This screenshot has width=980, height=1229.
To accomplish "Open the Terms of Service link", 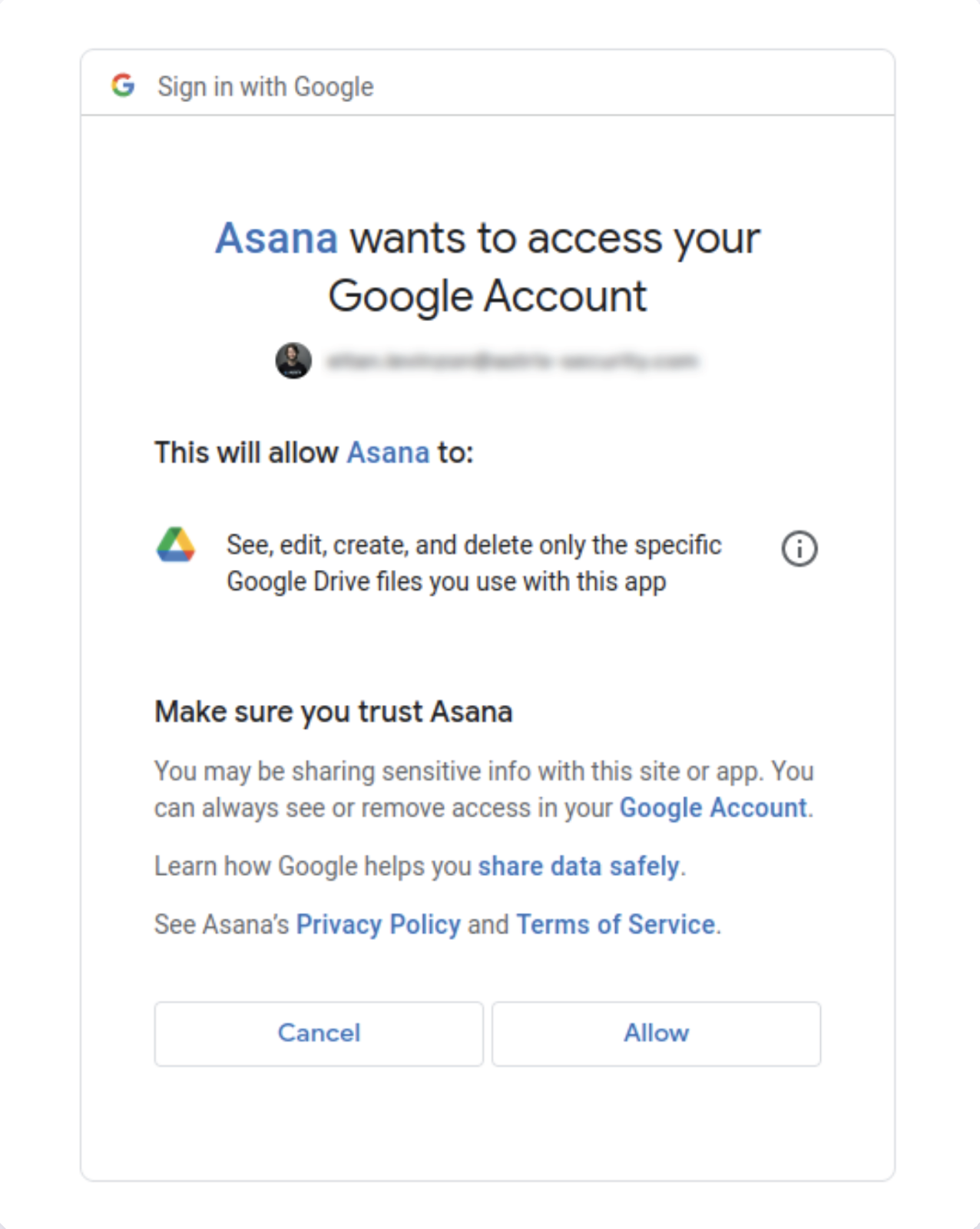I will pos(616,924).
